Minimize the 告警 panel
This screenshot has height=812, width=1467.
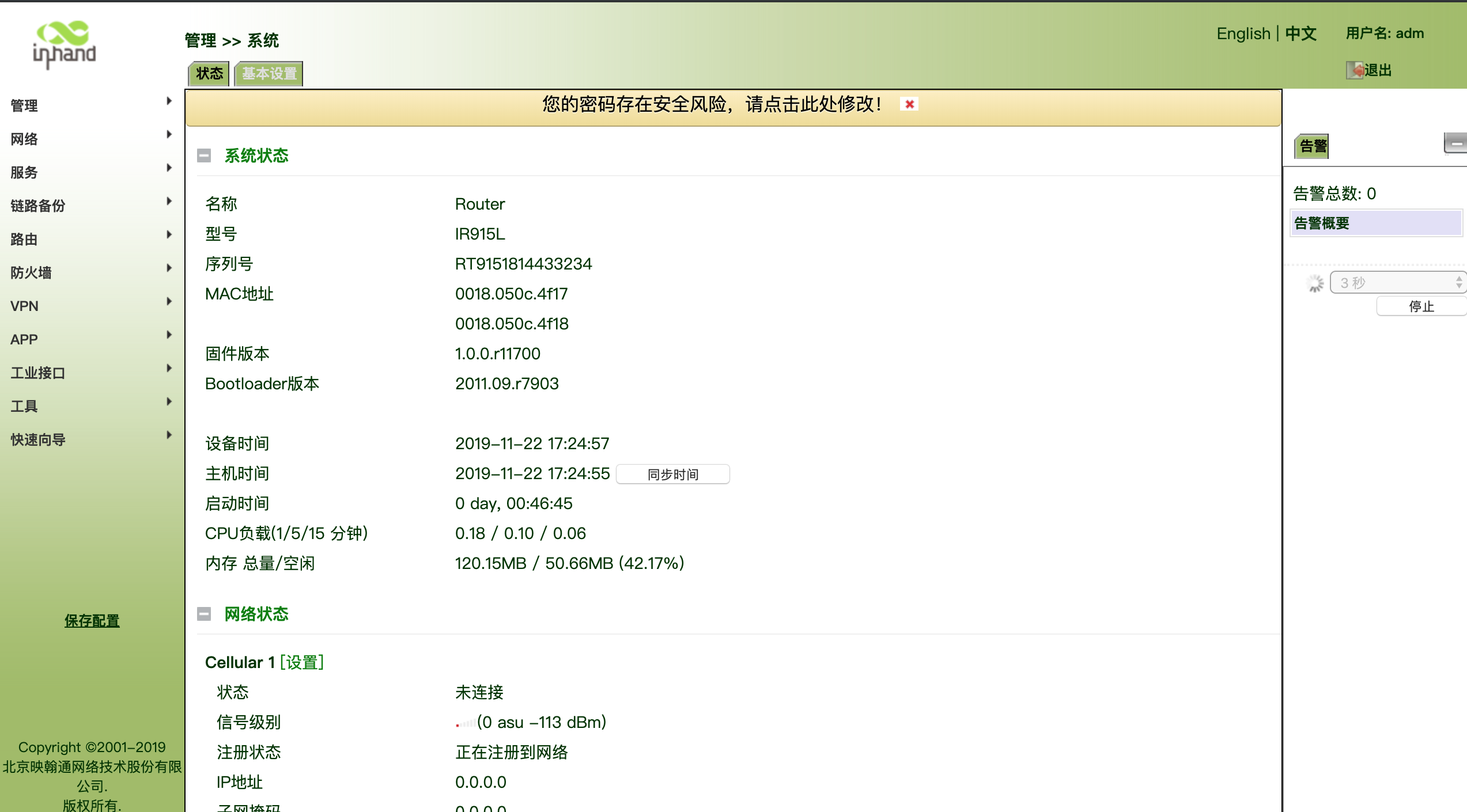(x=1455, y=143)
